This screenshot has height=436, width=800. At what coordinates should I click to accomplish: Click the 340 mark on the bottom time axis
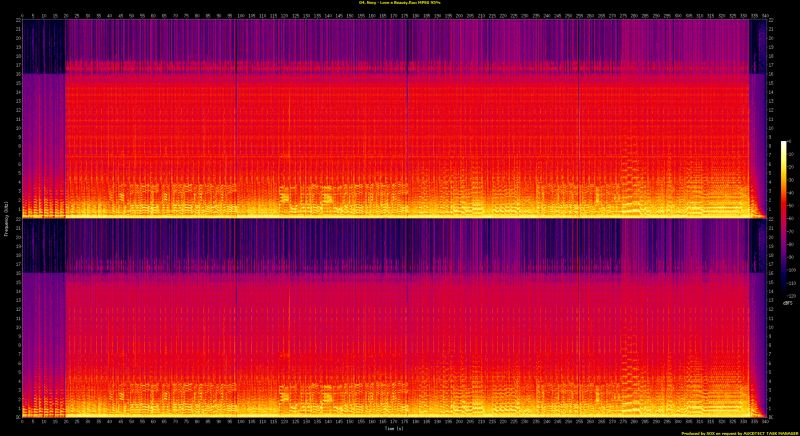coord(765,422)
